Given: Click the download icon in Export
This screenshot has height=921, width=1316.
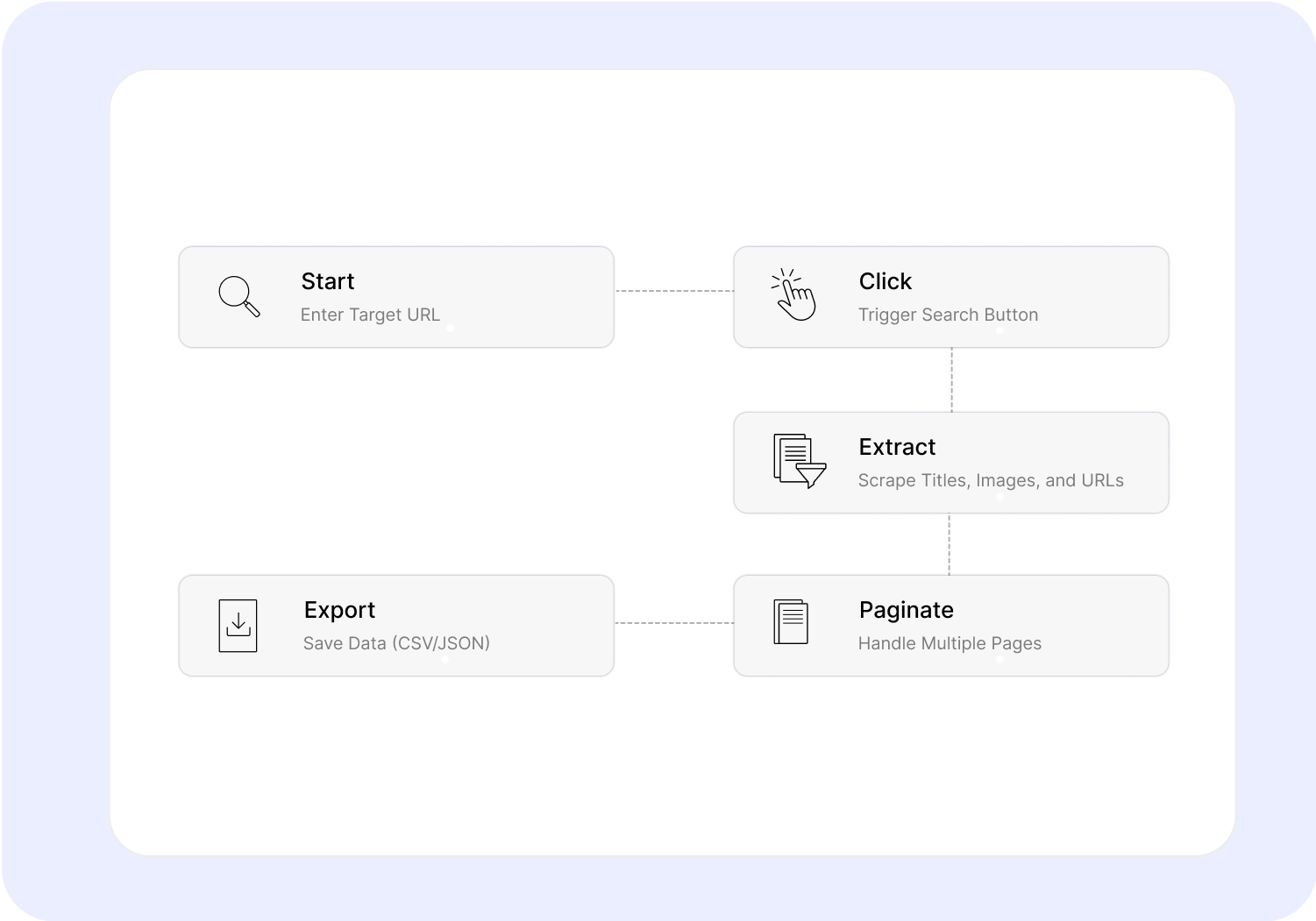Looking at the screenshot, I should pos(238,626).
